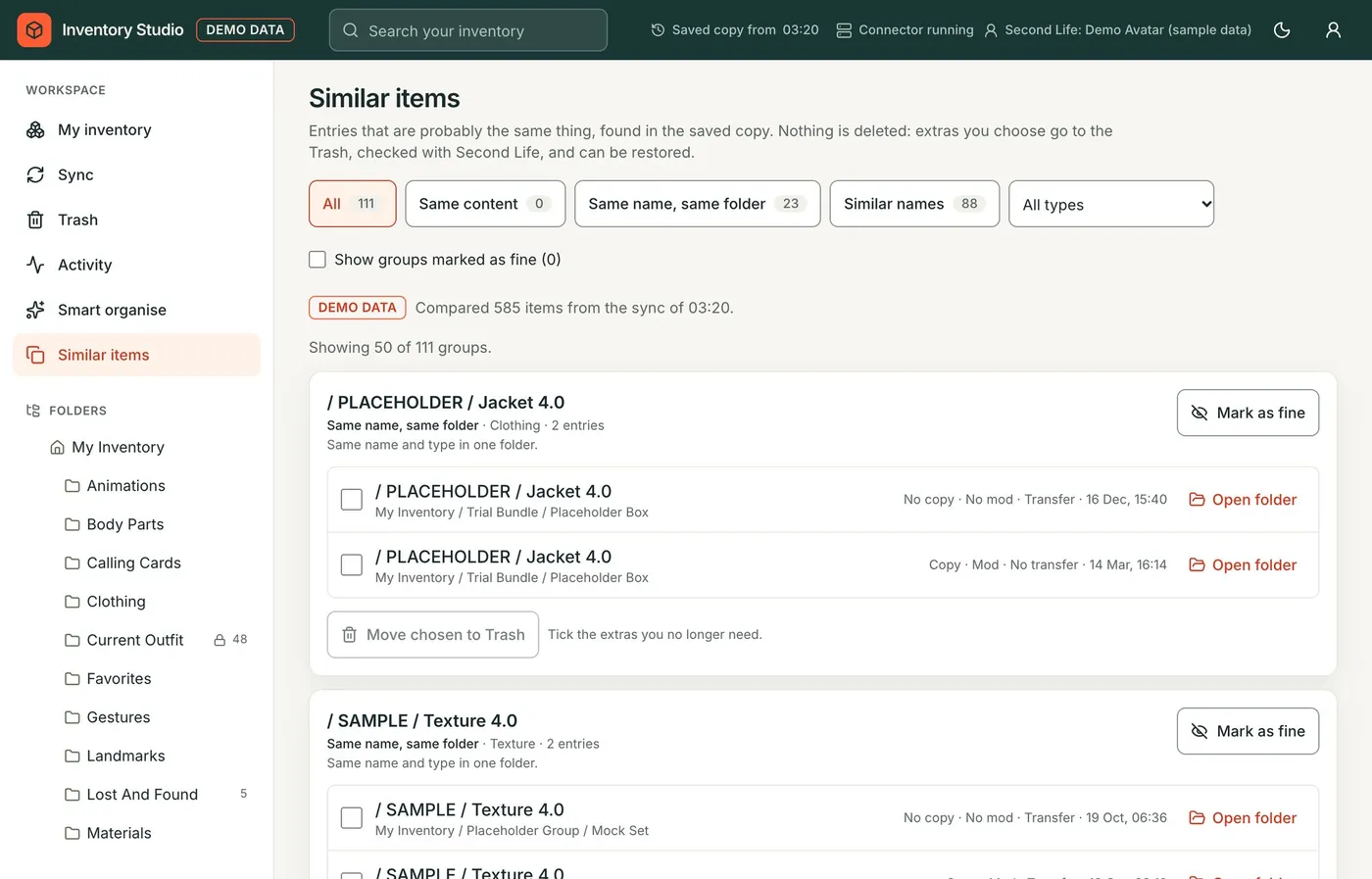
Task: Click the connector running server icon
Action: (x=844, y=30)
